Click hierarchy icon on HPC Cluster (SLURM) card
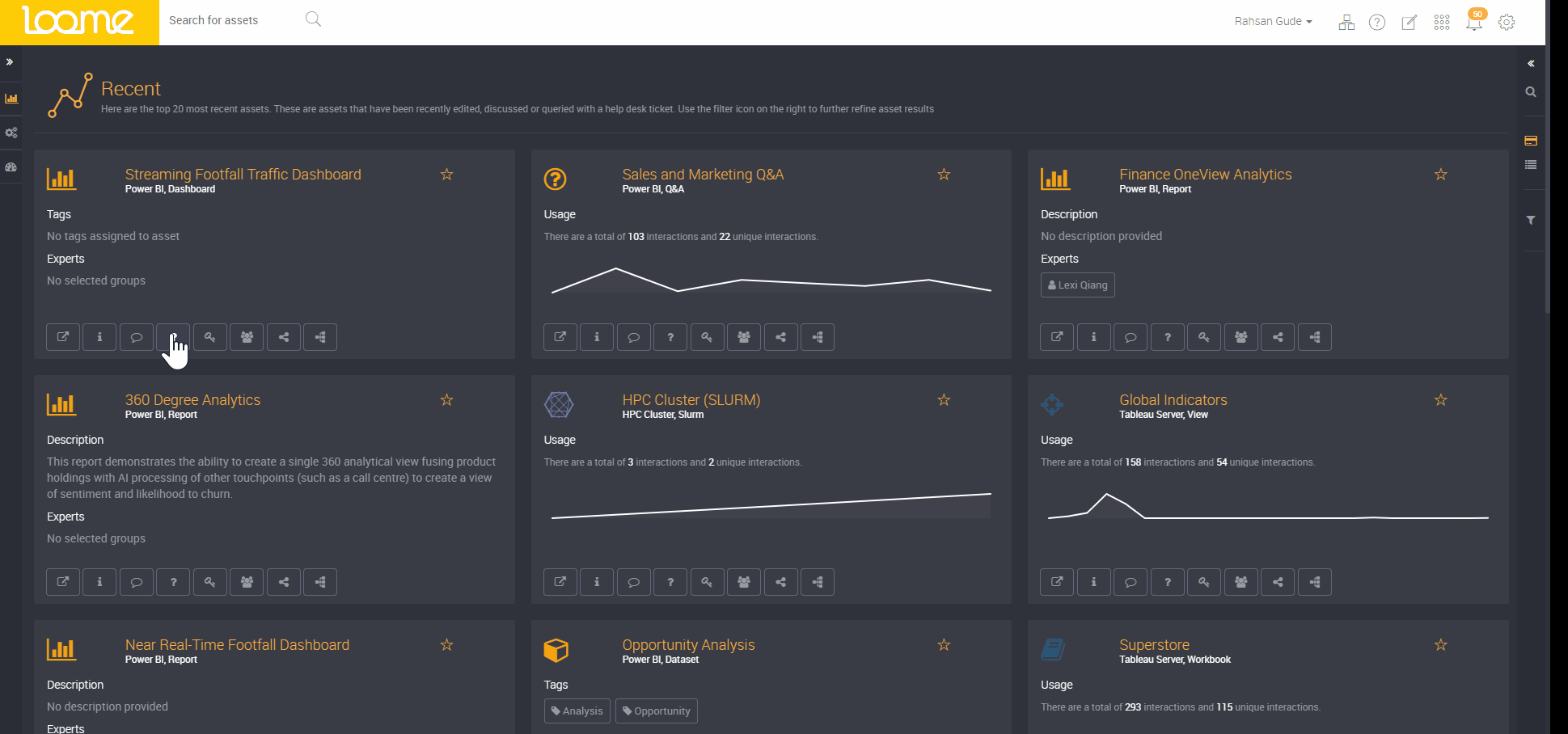The image size is (1568, 734). pos(818,582)
